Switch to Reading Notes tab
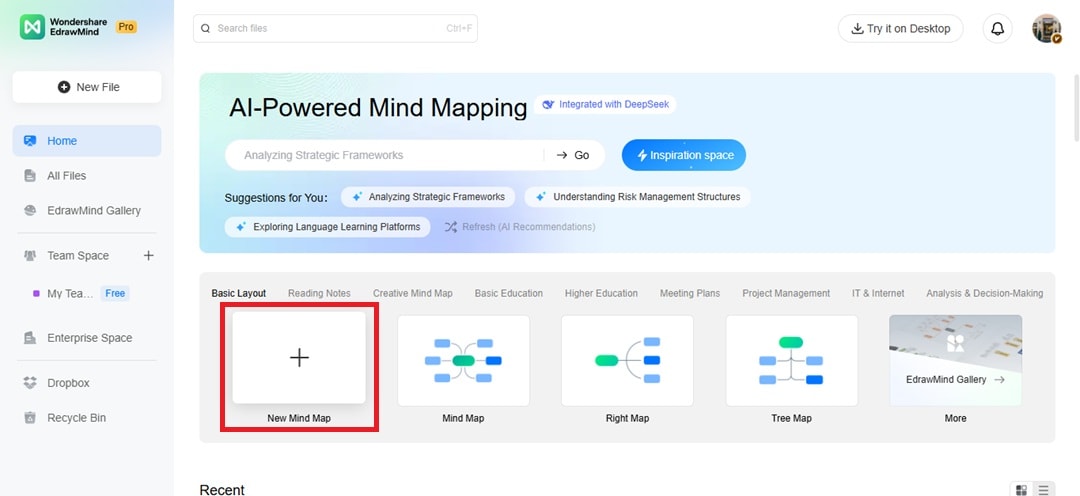The width and height of the screenshot is (1080, 496). (x=320, y=293)
